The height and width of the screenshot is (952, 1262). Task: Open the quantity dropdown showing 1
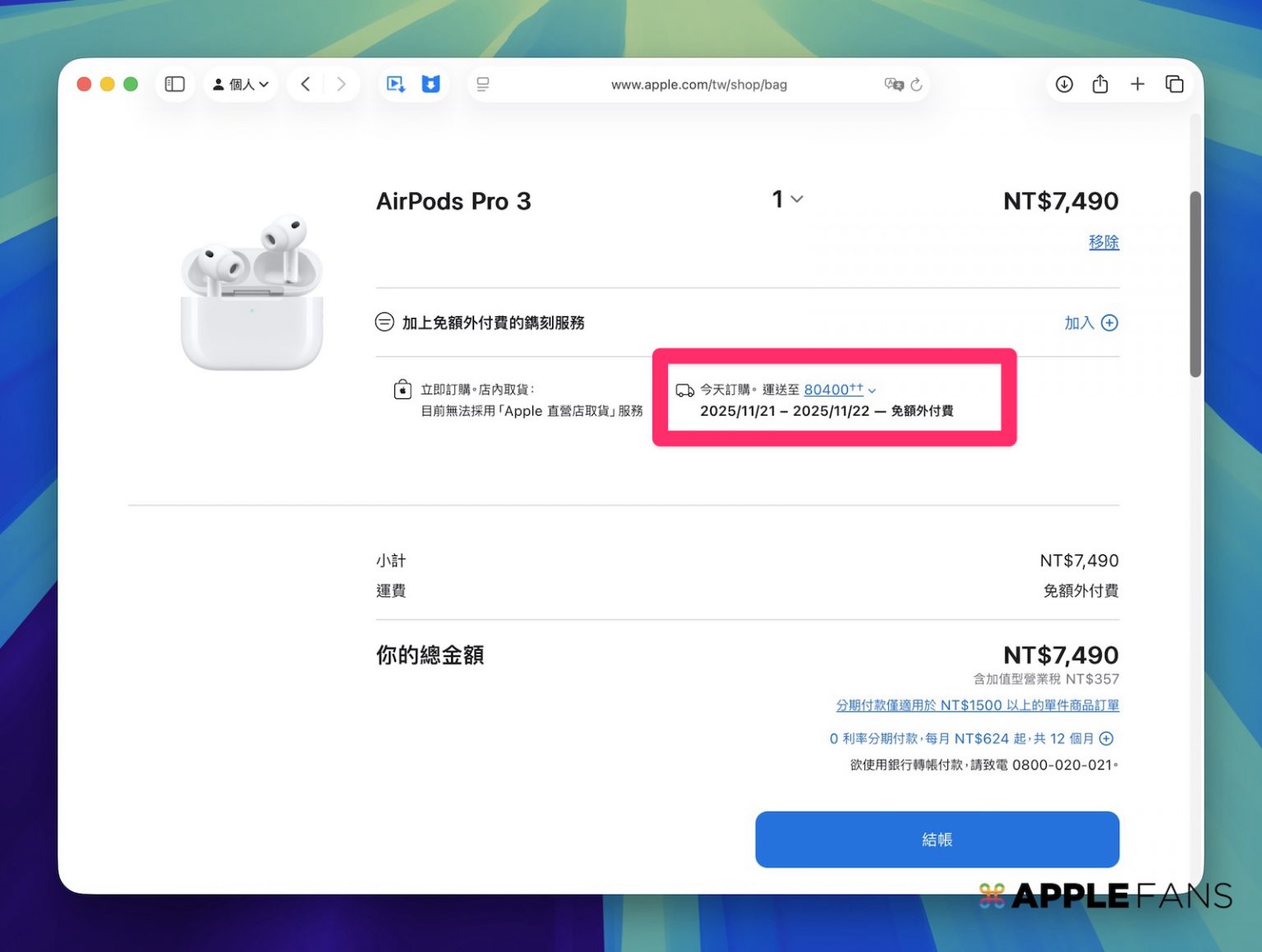pyautogui.click(x=787, y=200)
